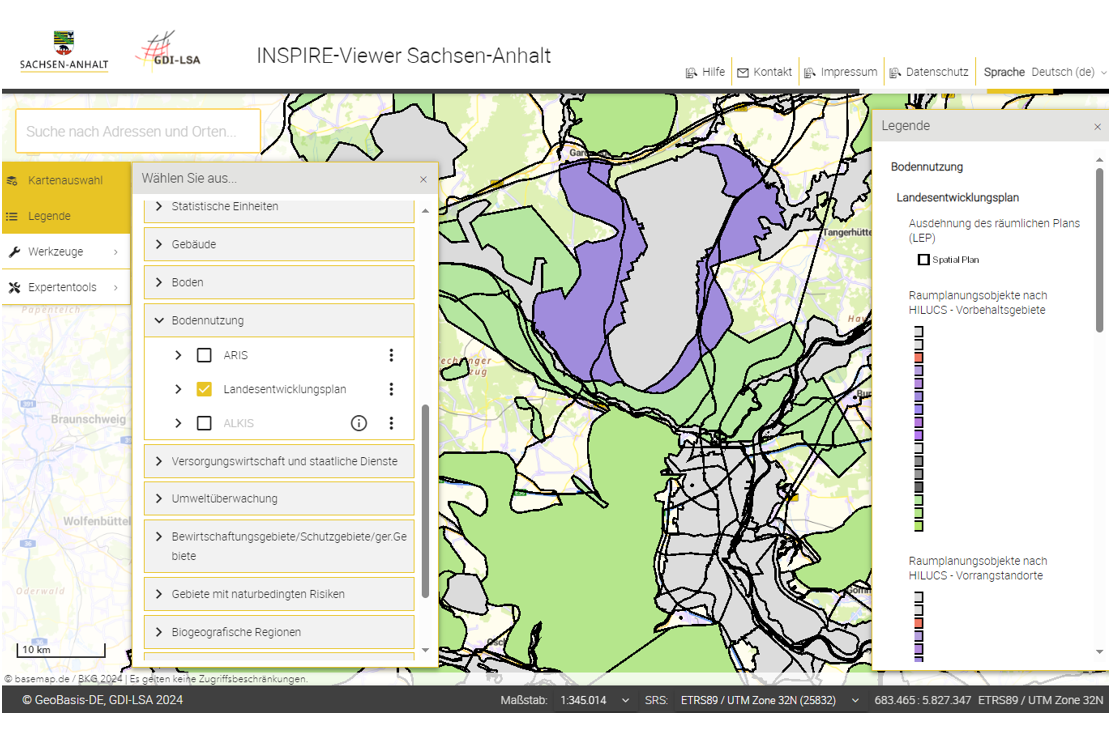1114x738 pixels.
Task: Click the red swatch in Vorbehaltsgebiete legend
Action: [918, 357]
